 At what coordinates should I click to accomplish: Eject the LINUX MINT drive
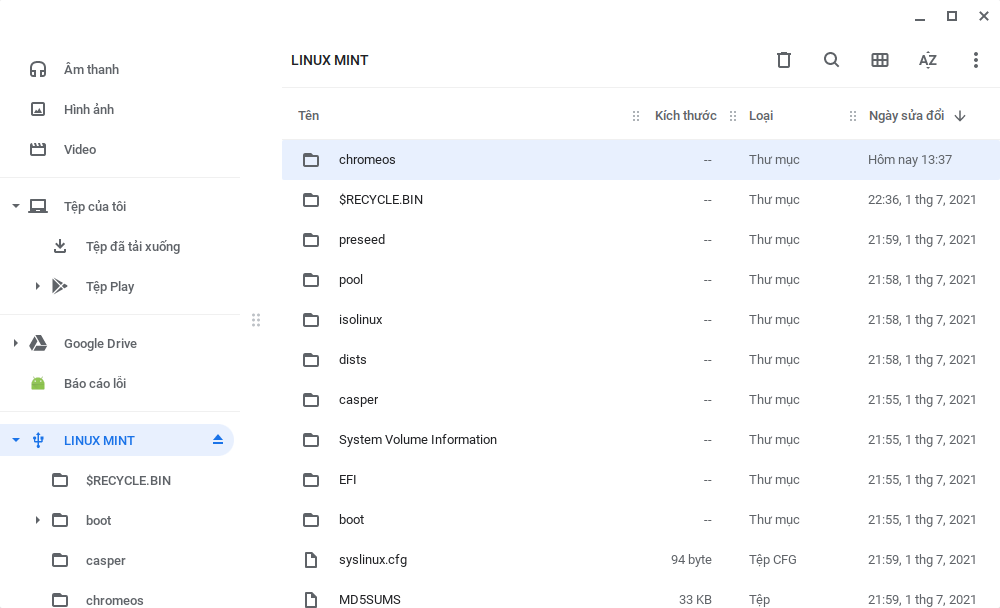pyautogui.click(x=218, y=440)
